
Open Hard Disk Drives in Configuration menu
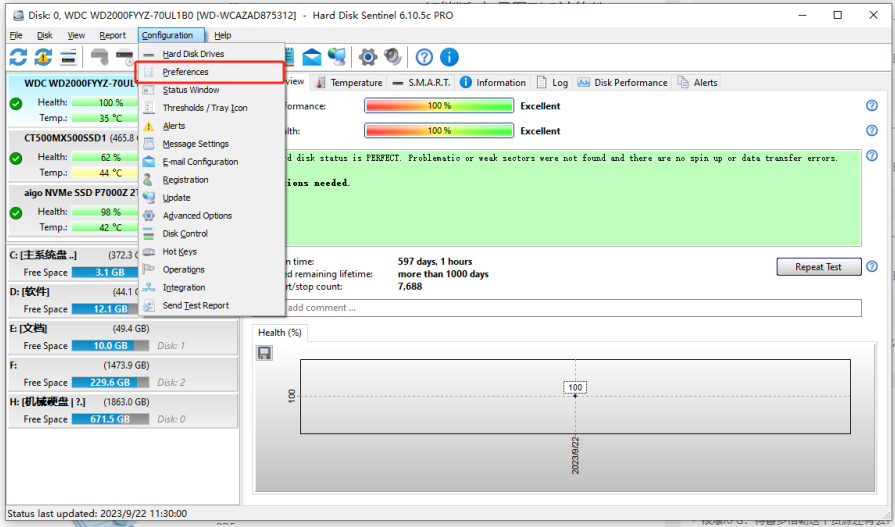[212, 54]
